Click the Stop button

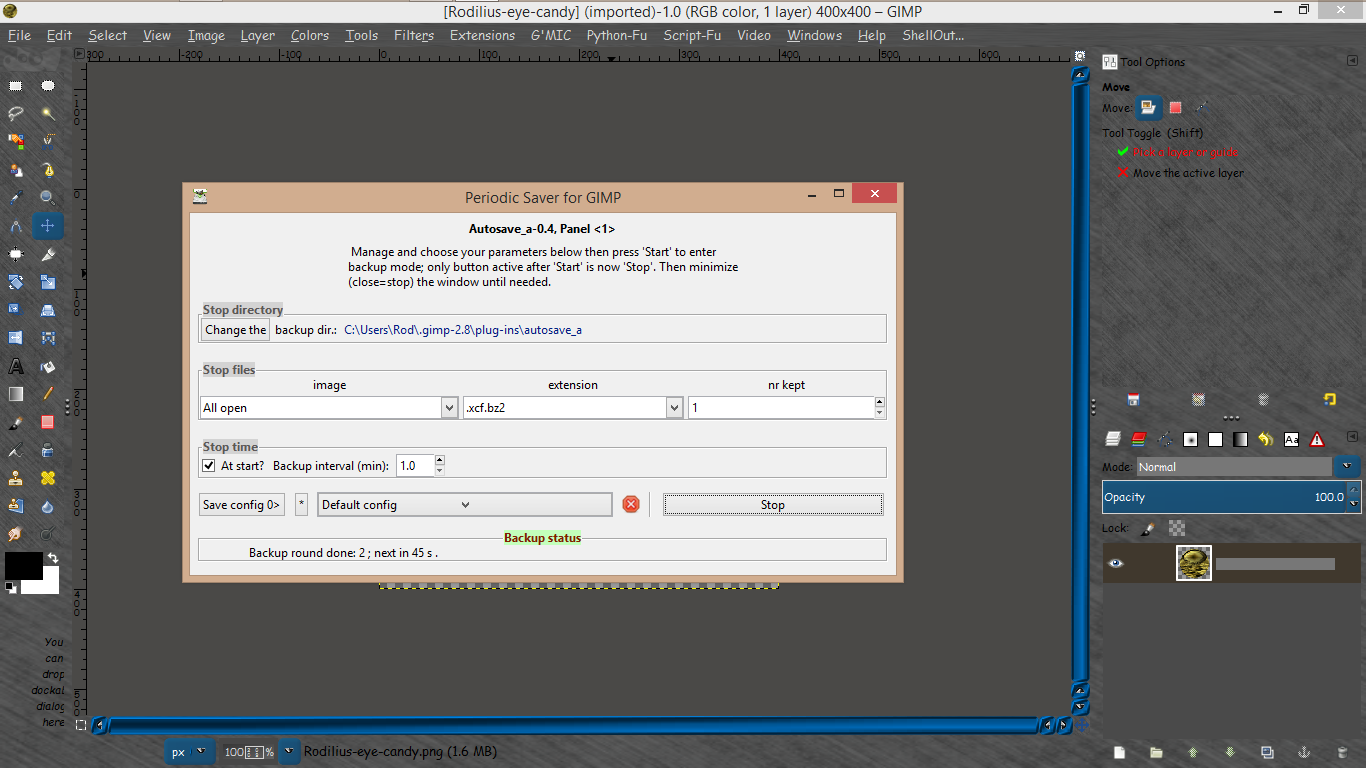pos(773,505)
